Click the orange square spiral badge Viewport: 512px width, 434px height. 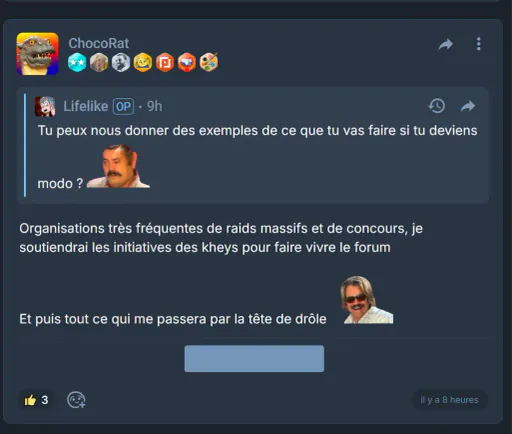[165, 62]
